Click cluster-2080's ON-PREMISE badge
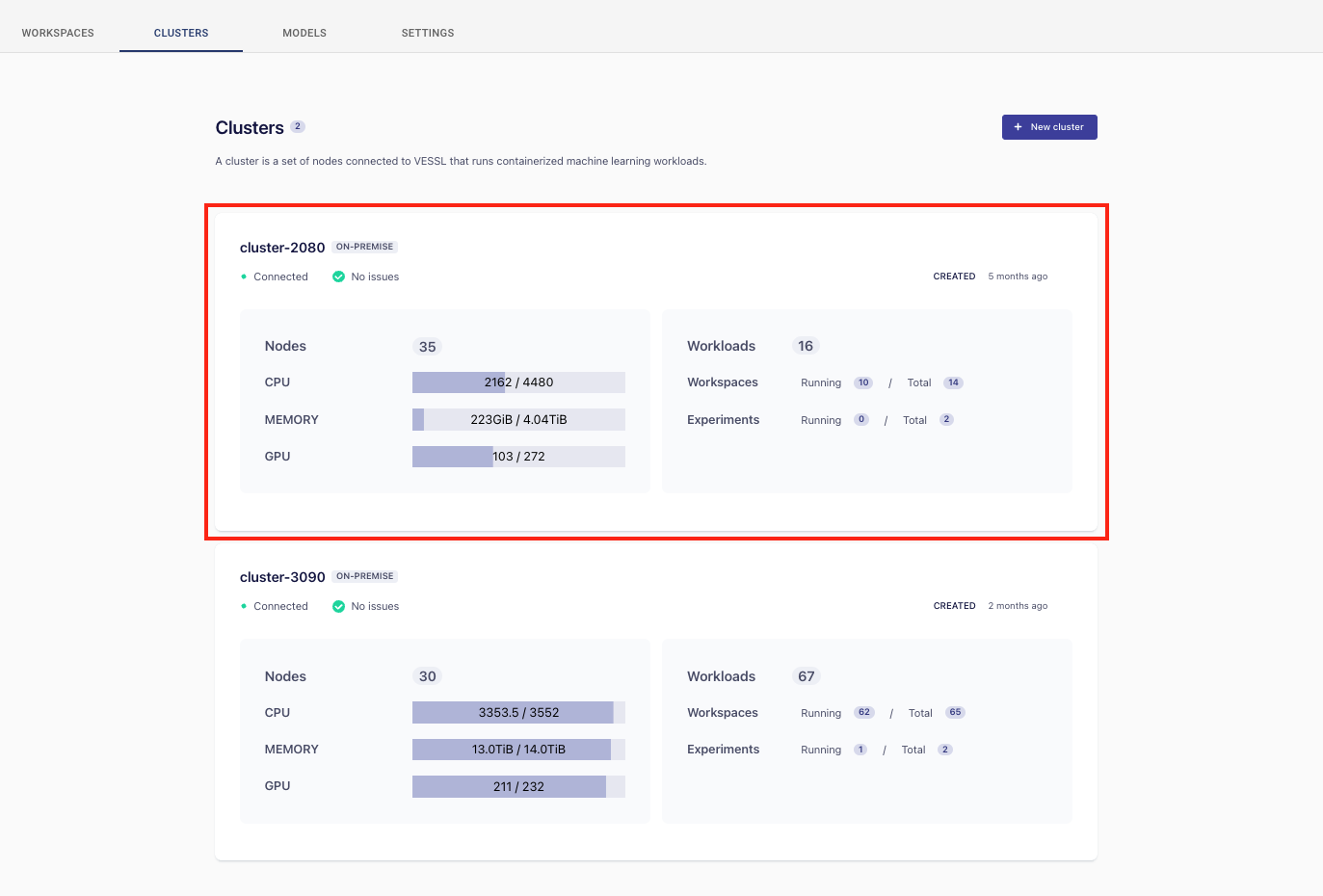The height and width of the screenshot is (896, 1323). click(364, 247)
